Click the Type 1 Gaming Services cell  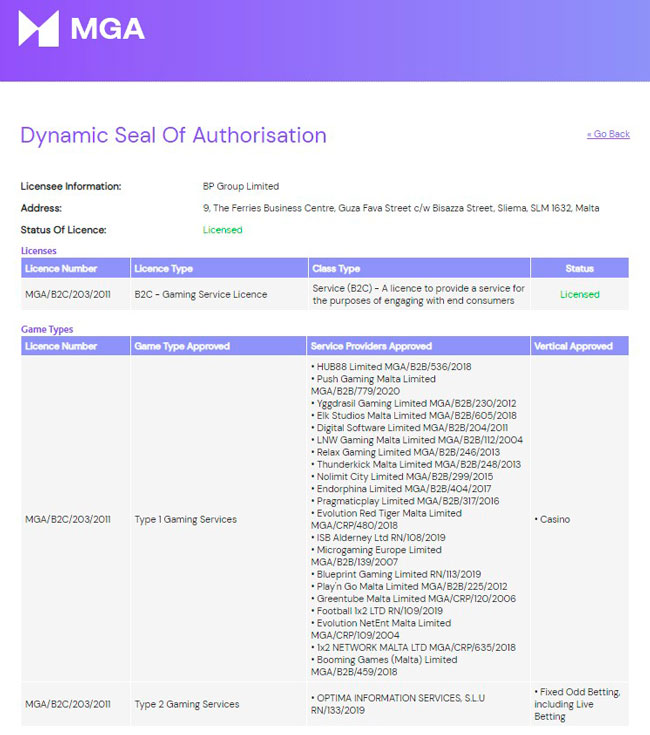(x=186, y=520)
